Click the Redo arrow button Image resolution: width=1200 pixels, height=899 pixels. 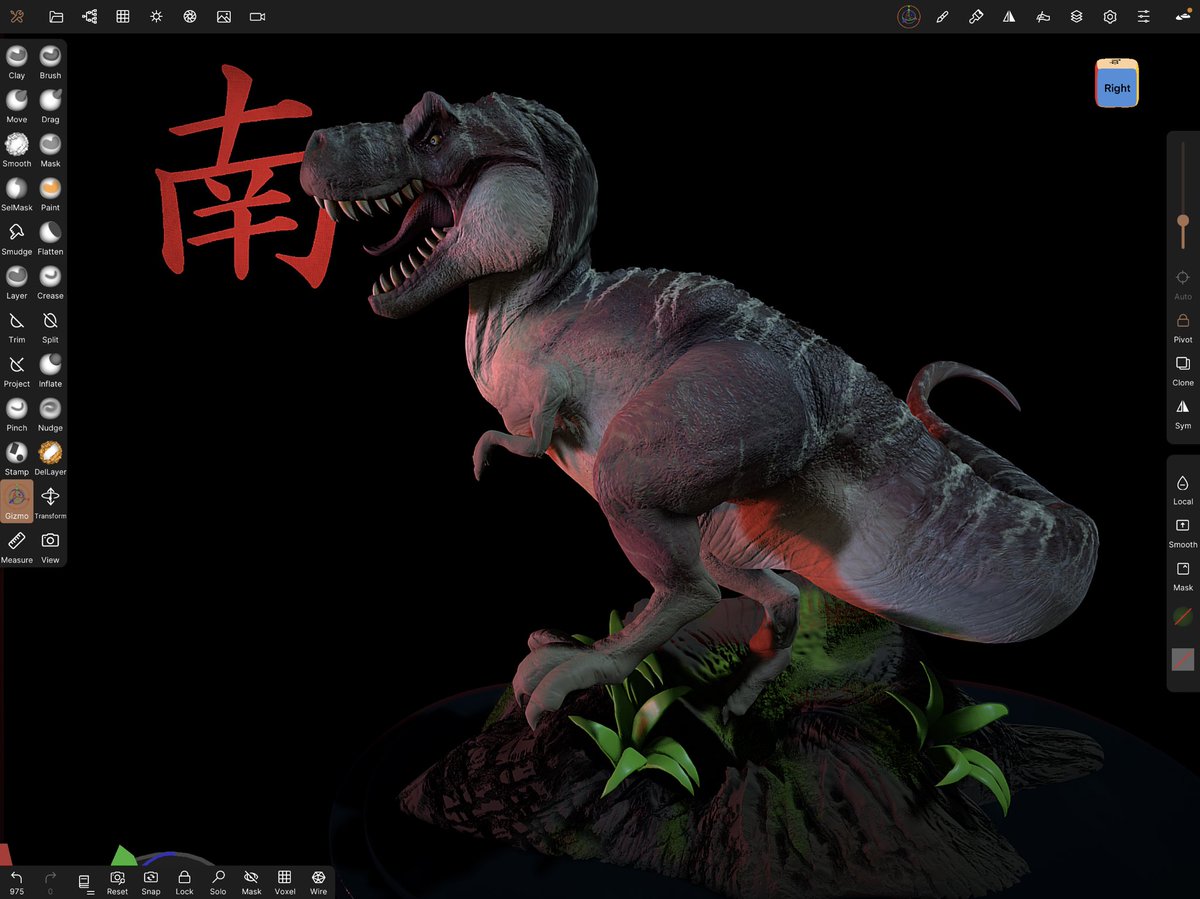[x=50, y=882]
